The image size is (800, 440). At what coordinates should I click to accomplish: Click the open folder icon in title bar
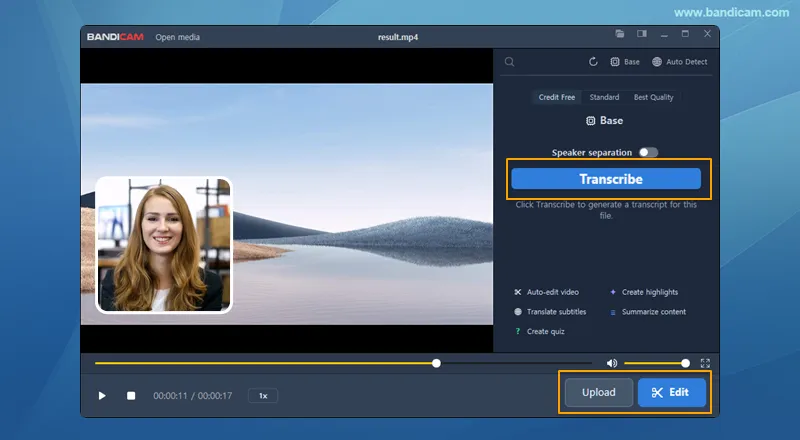620,34
